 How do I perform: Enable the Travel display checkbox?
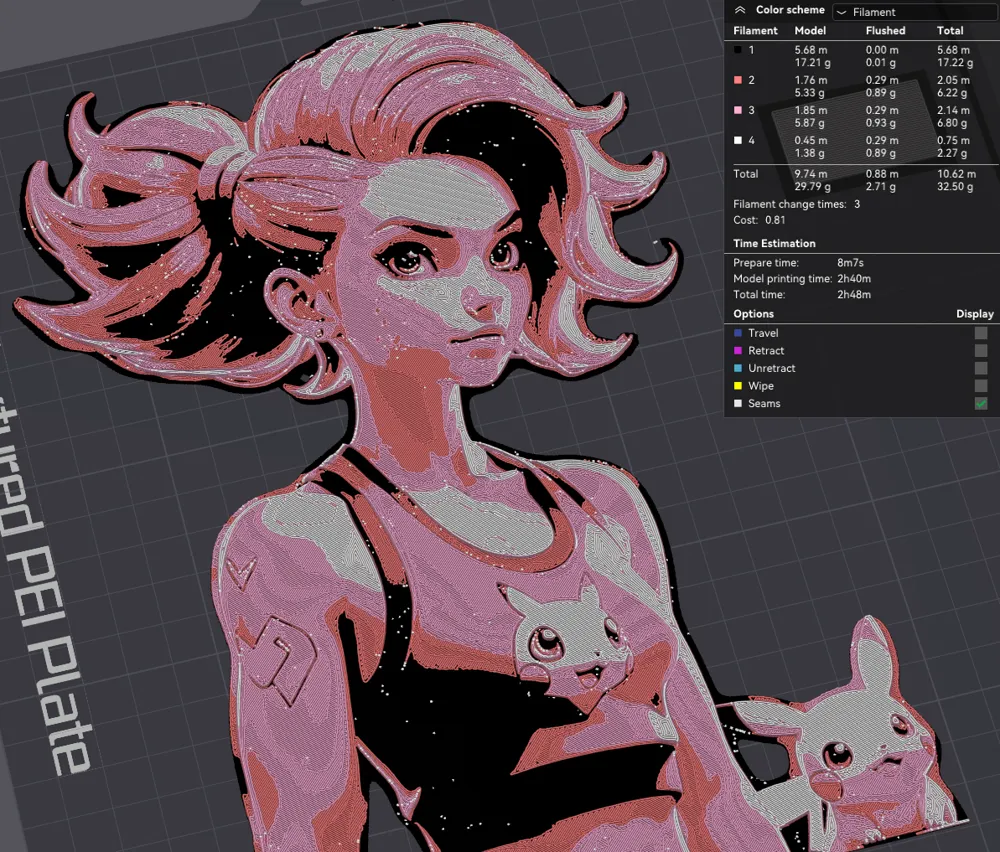[x=981, y=333]
